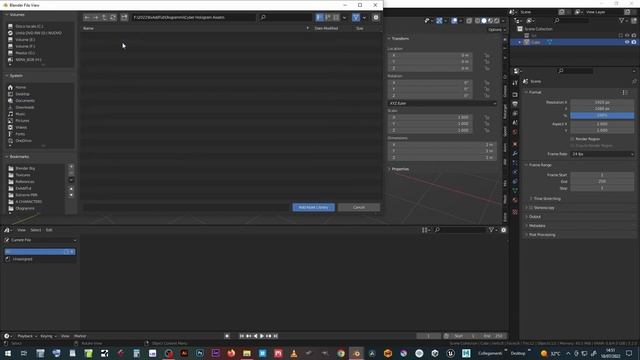Sort files by Size column

(x=360, y=28)
